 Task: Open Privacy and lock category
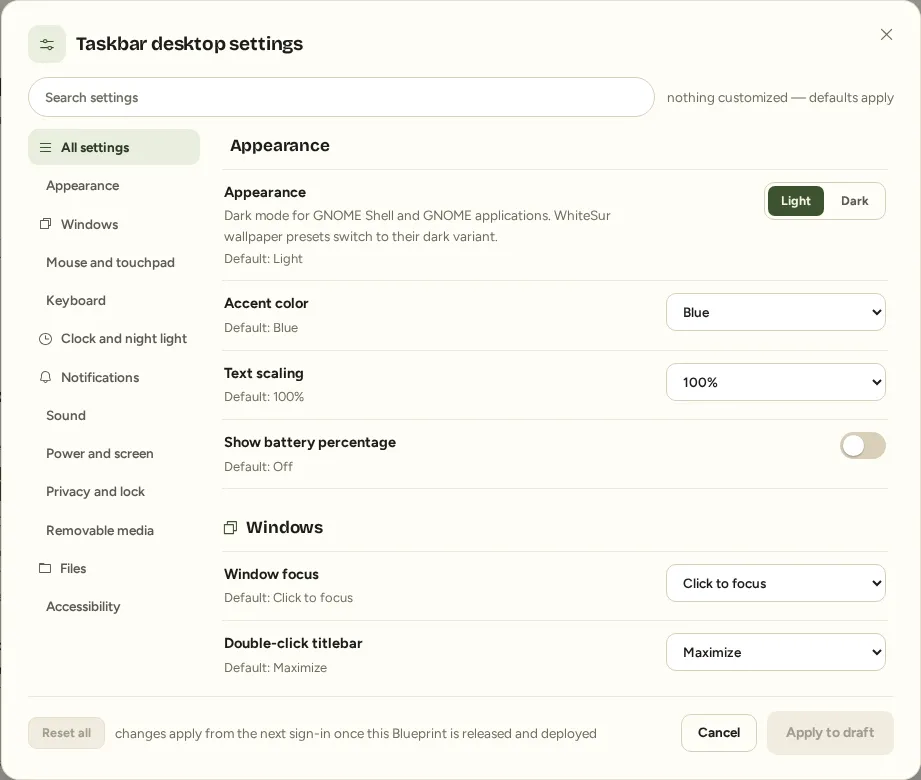[114, 492]
